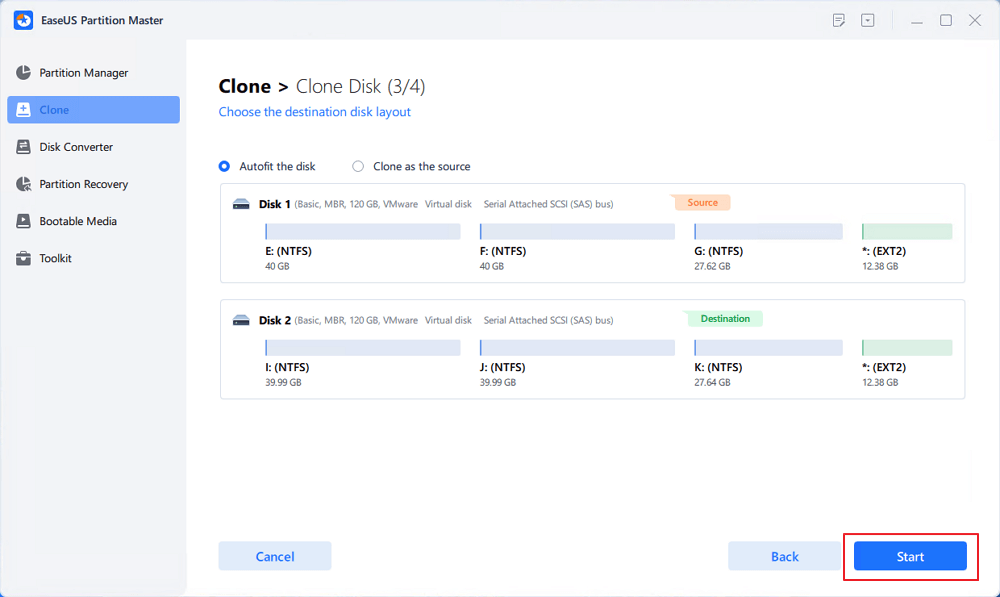The image size is (1000, 597).
Task: Click the J: (NTFS) partition on destination disk
Action: (x=577, y=347)
